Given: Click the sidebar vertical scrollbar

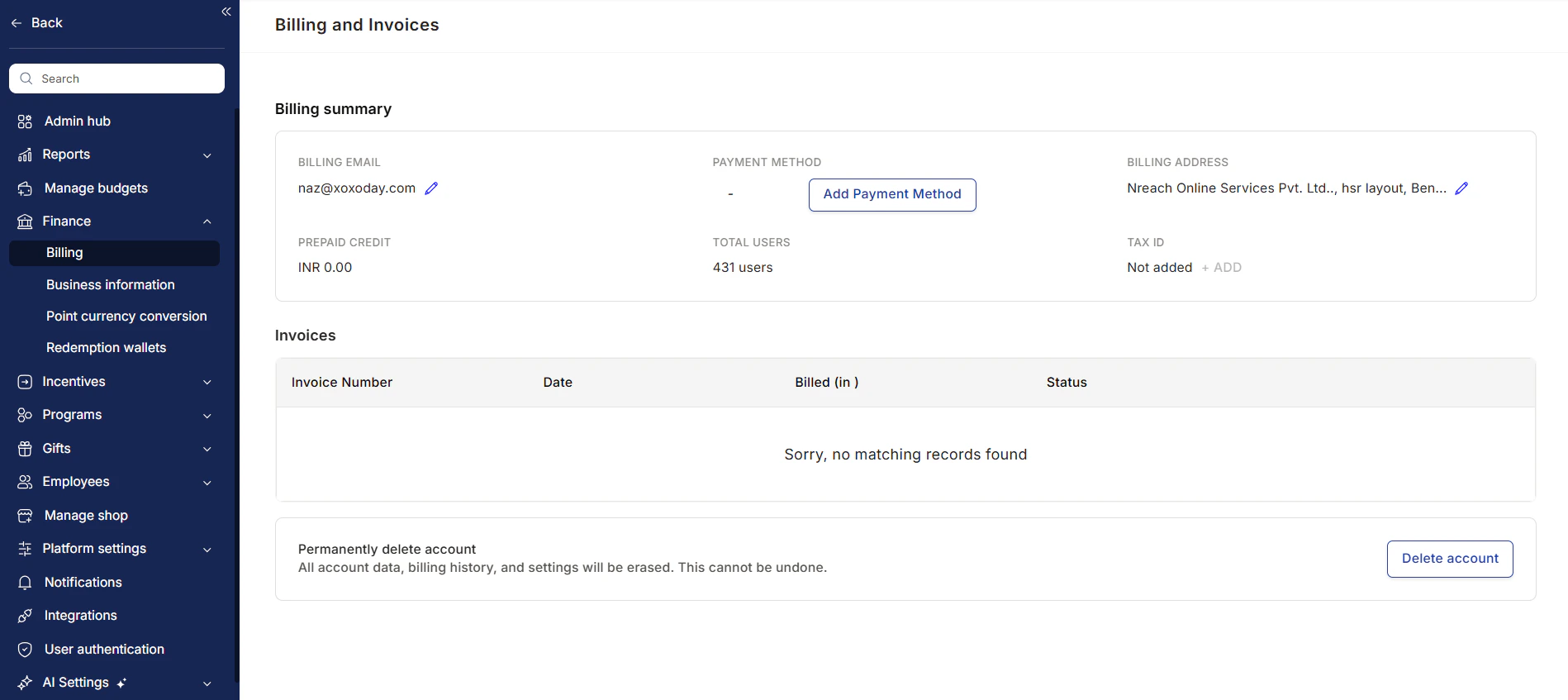Looking at the screenshot, I should coord(236,397).
